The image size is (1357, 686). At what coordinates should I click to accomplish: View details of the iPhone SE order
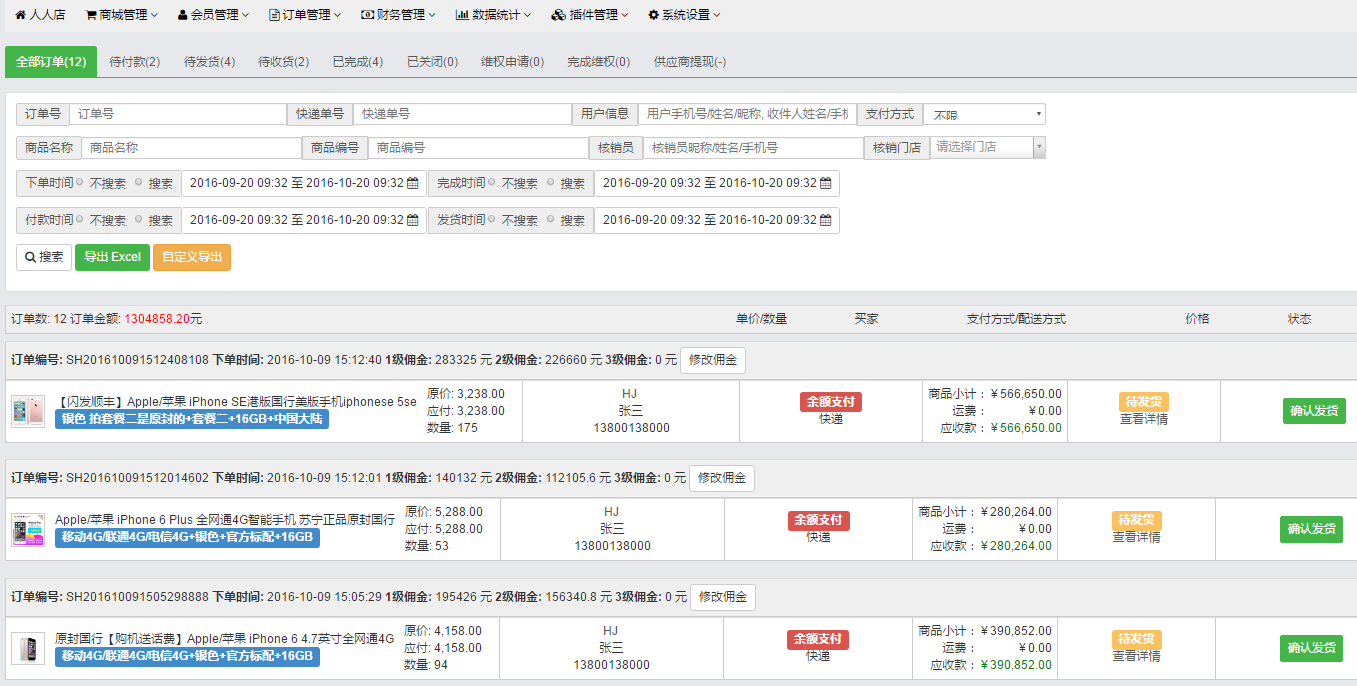click(x=1144, y=419)
